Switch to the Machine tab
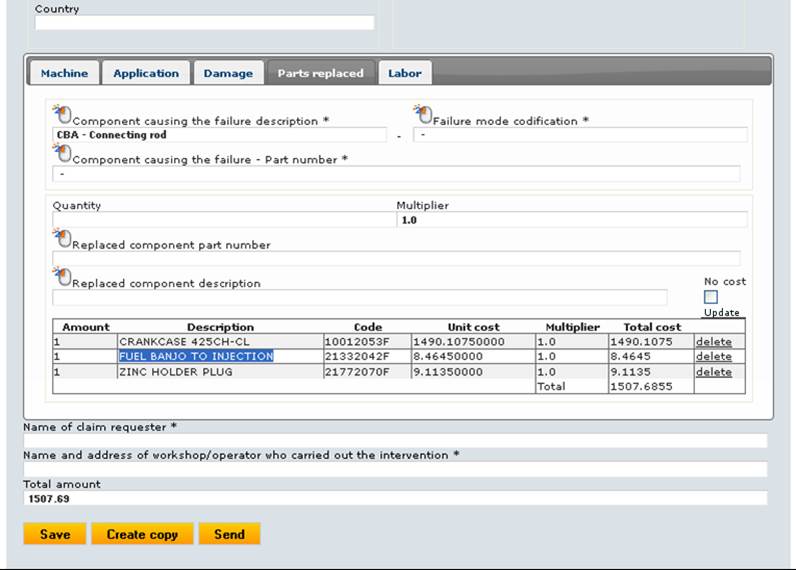Image resolution: width=796 pixels, height=570 pixels. [x=64, y=73]
